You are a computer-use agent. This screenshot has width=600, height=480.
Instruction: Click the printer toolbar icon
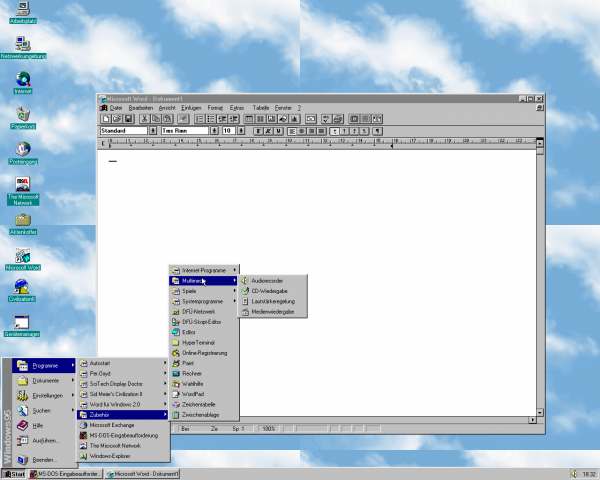338,119
